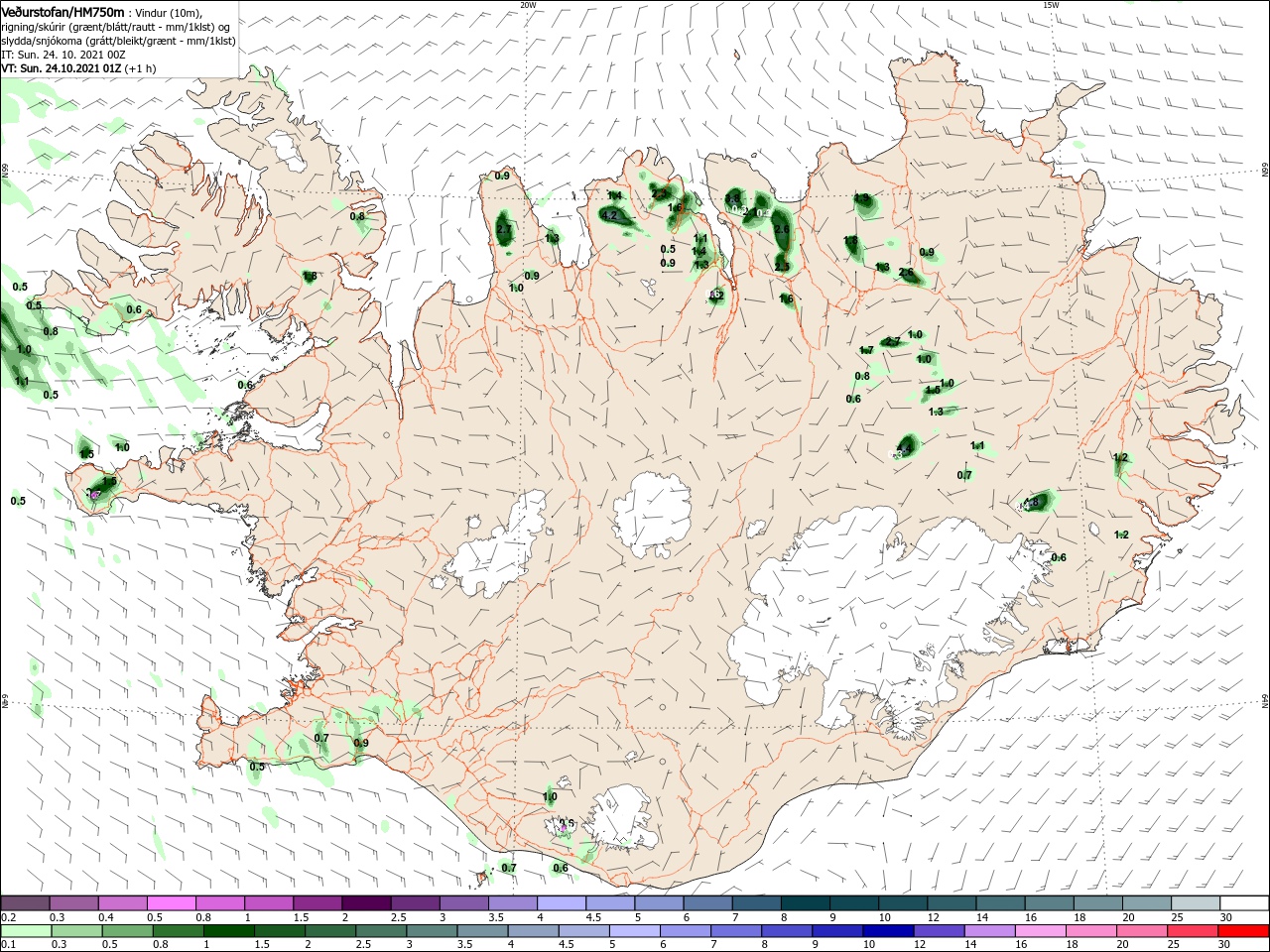1270x952 pixels.
Task: Click the 30 label at the end of the bottom legend row
Action: pyautogui.click(x=1224, y=945)
